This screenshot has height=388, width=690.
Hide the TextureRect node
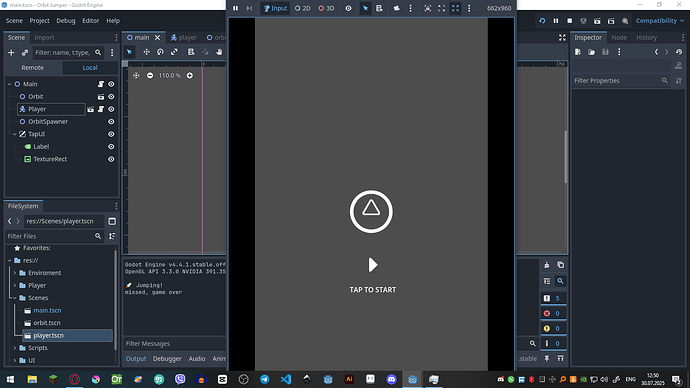tap(111, 159)
